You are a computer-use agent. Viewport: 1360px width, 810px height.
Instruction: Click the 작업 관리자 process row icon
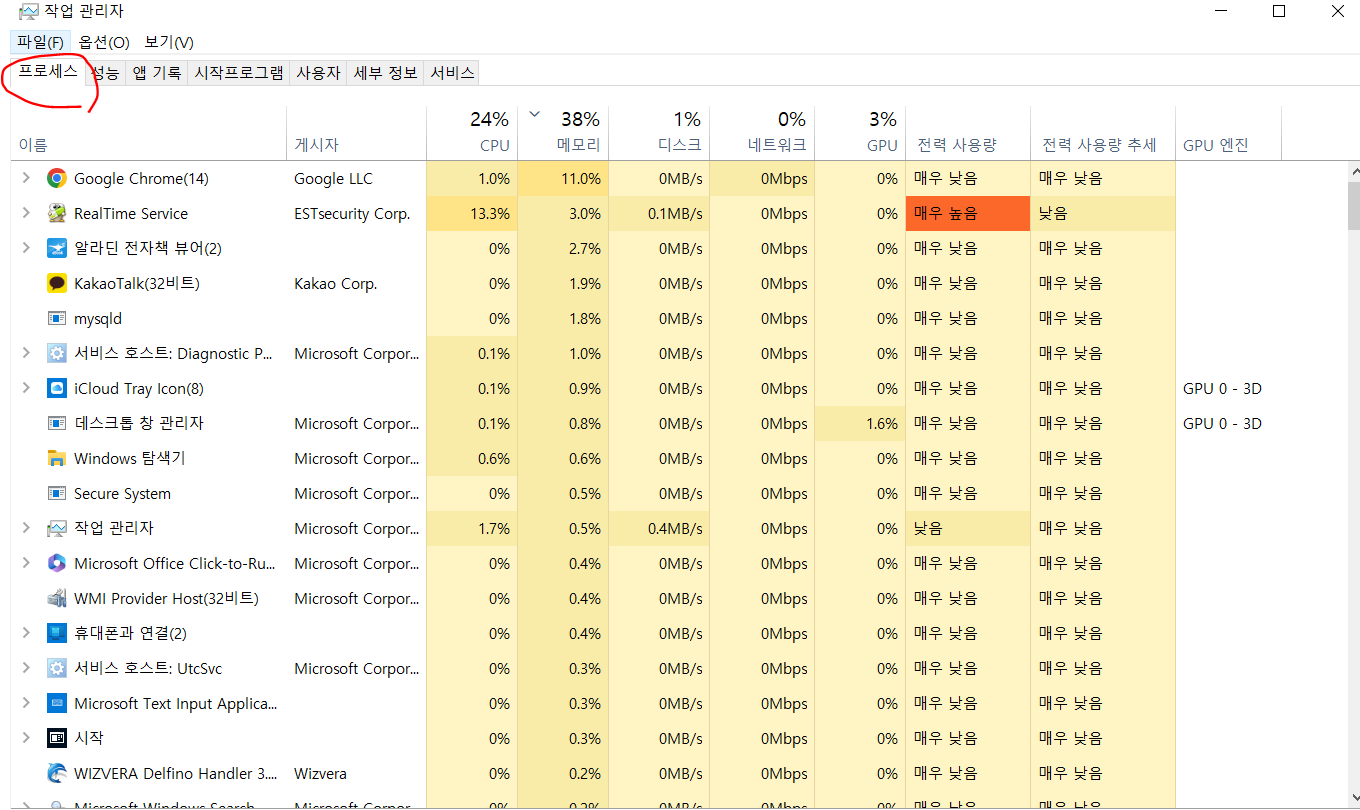(x=57, y=529)
